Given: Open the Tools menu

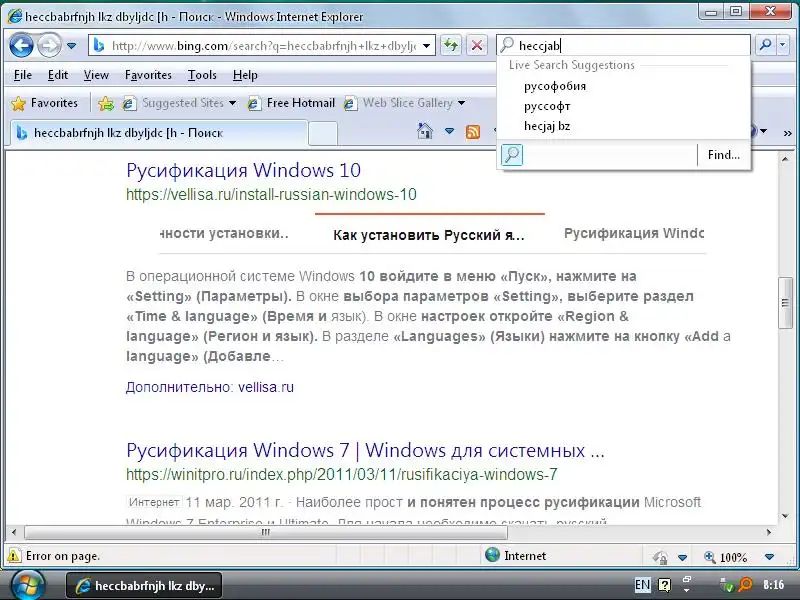Looking at the screenshot, I should click(x=202, y=75).
